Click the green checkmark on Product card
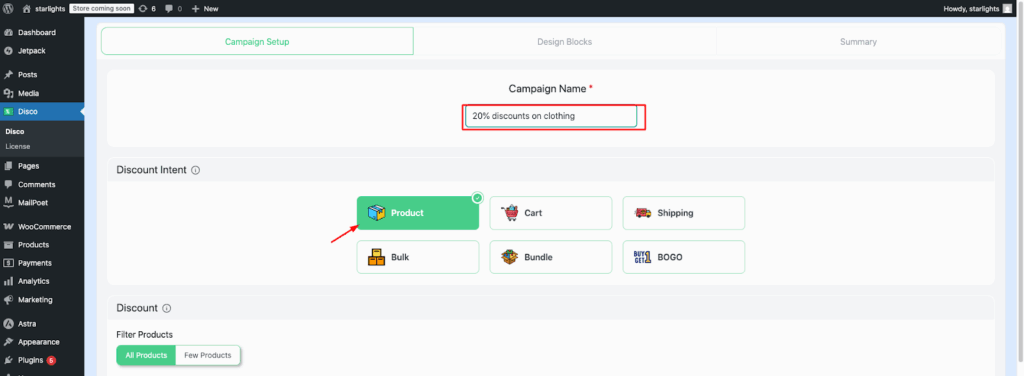This screenshot has height=376, width=1024. click(477, 197)
